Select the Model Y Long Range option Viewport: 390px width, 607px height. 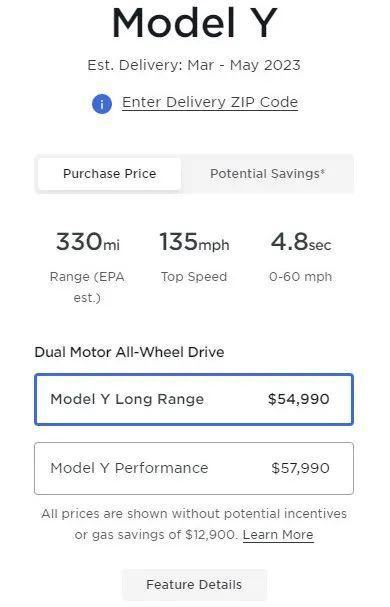point(194,399)
